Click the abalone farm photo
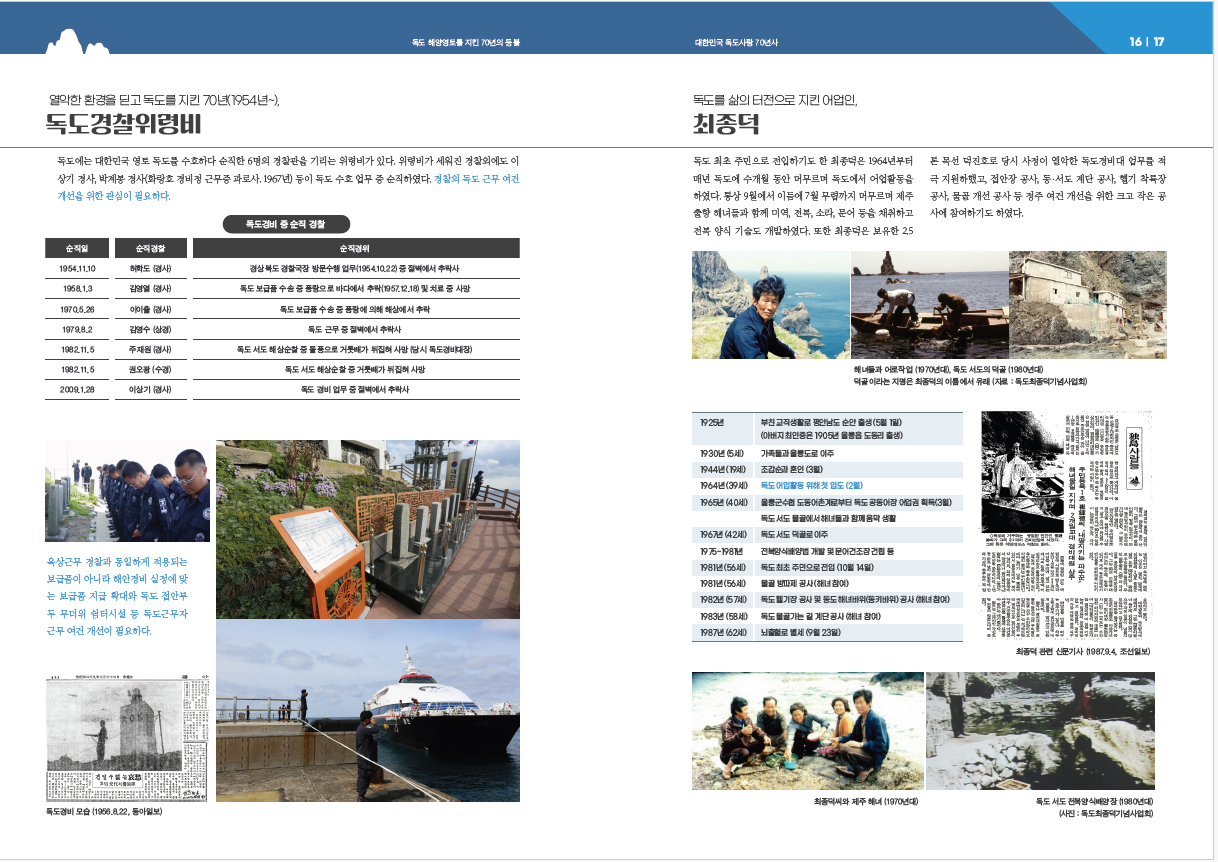 (1040, 733)
